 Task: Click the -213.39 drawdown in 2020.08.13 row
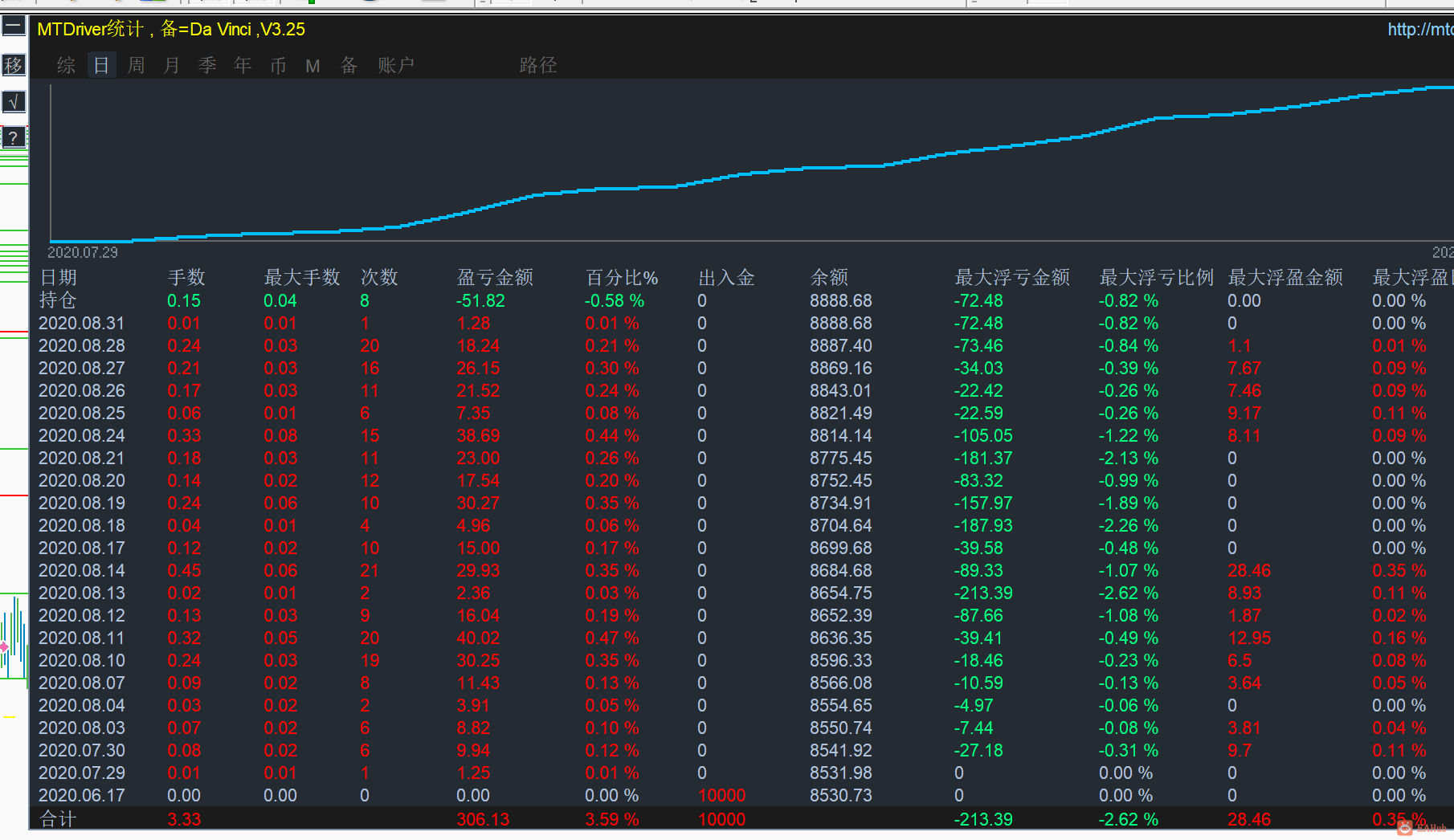tap(983, 593)
